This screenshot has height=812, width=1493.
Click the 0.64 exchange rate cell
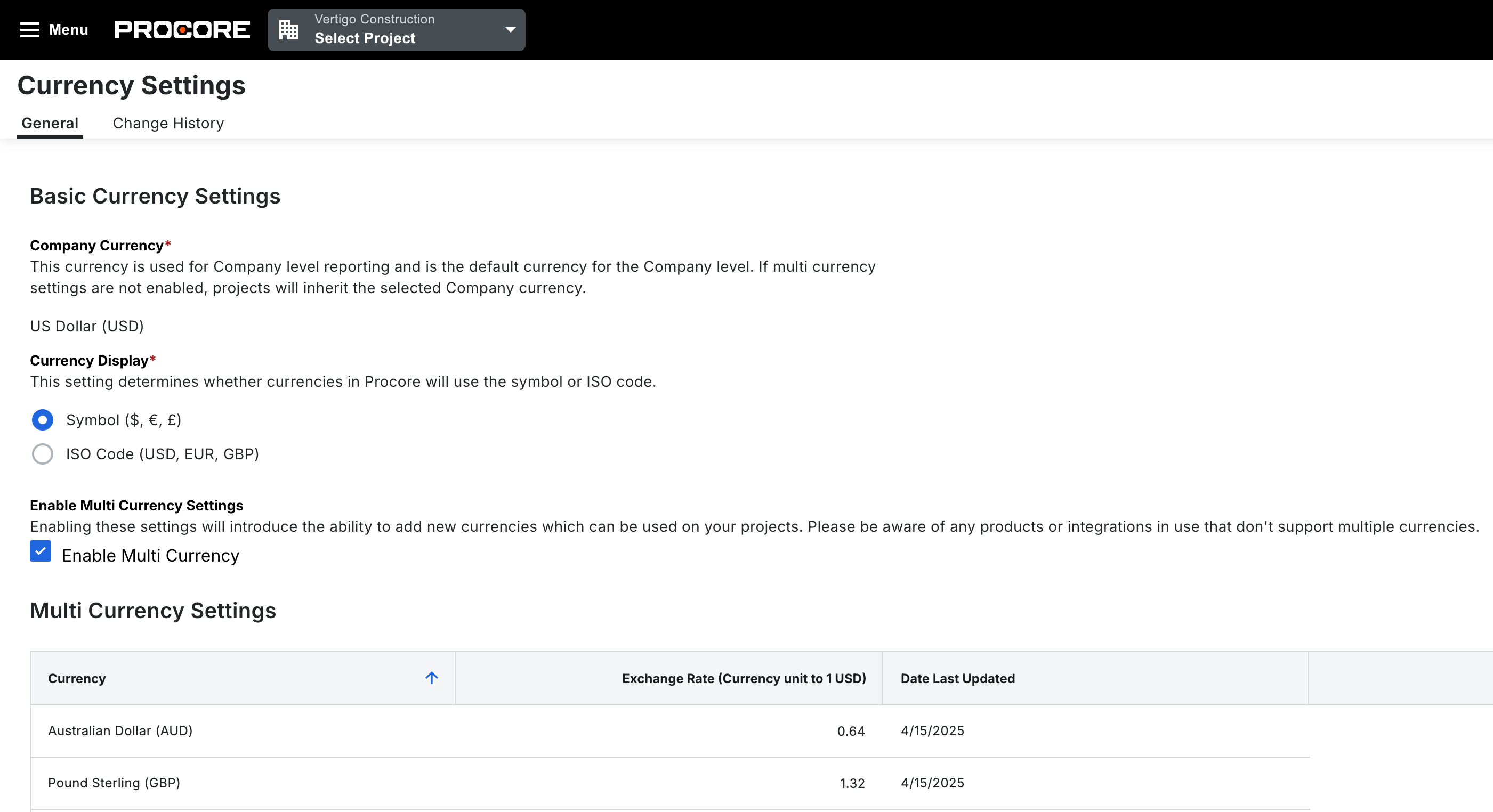pos(850,731)
